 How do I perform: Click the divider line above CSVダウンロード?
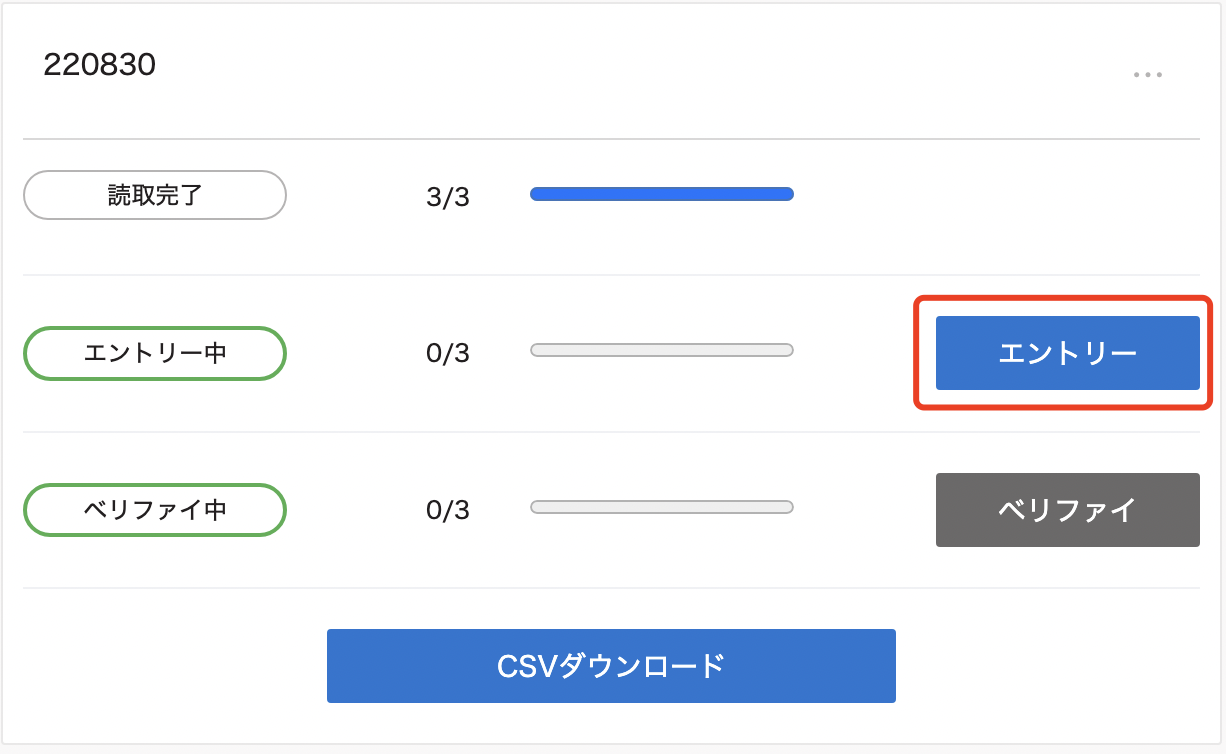pyautogui.click(x=610, y=588)
